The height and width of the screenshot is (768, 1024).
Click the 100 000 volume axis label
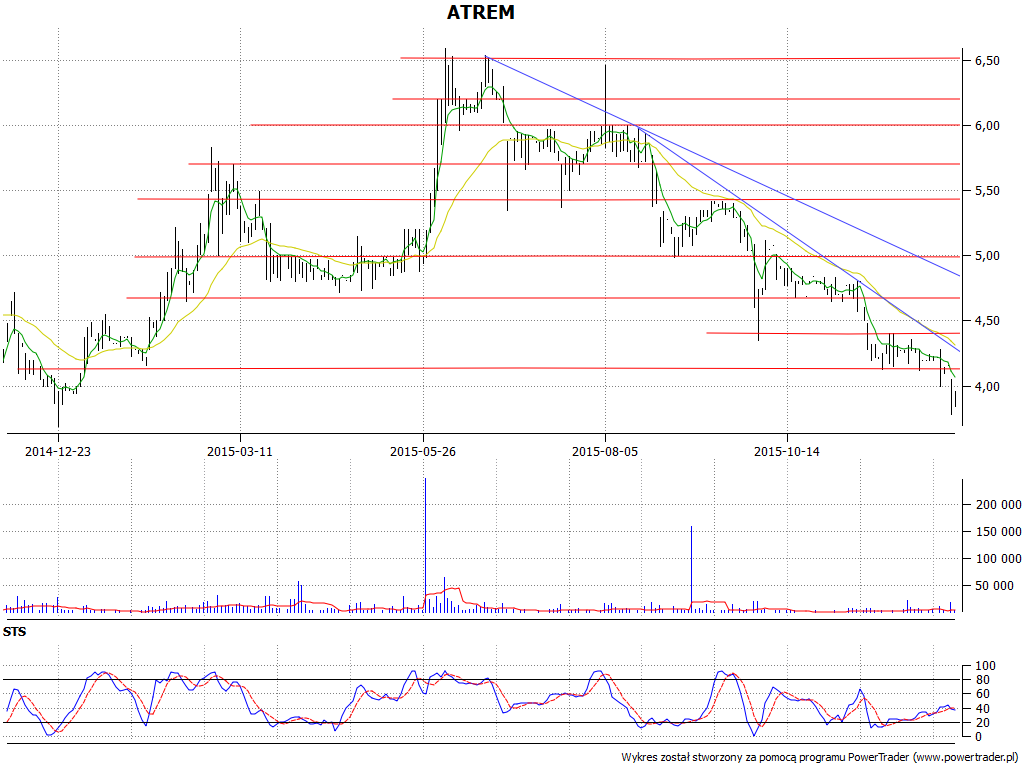click(999, 559)
